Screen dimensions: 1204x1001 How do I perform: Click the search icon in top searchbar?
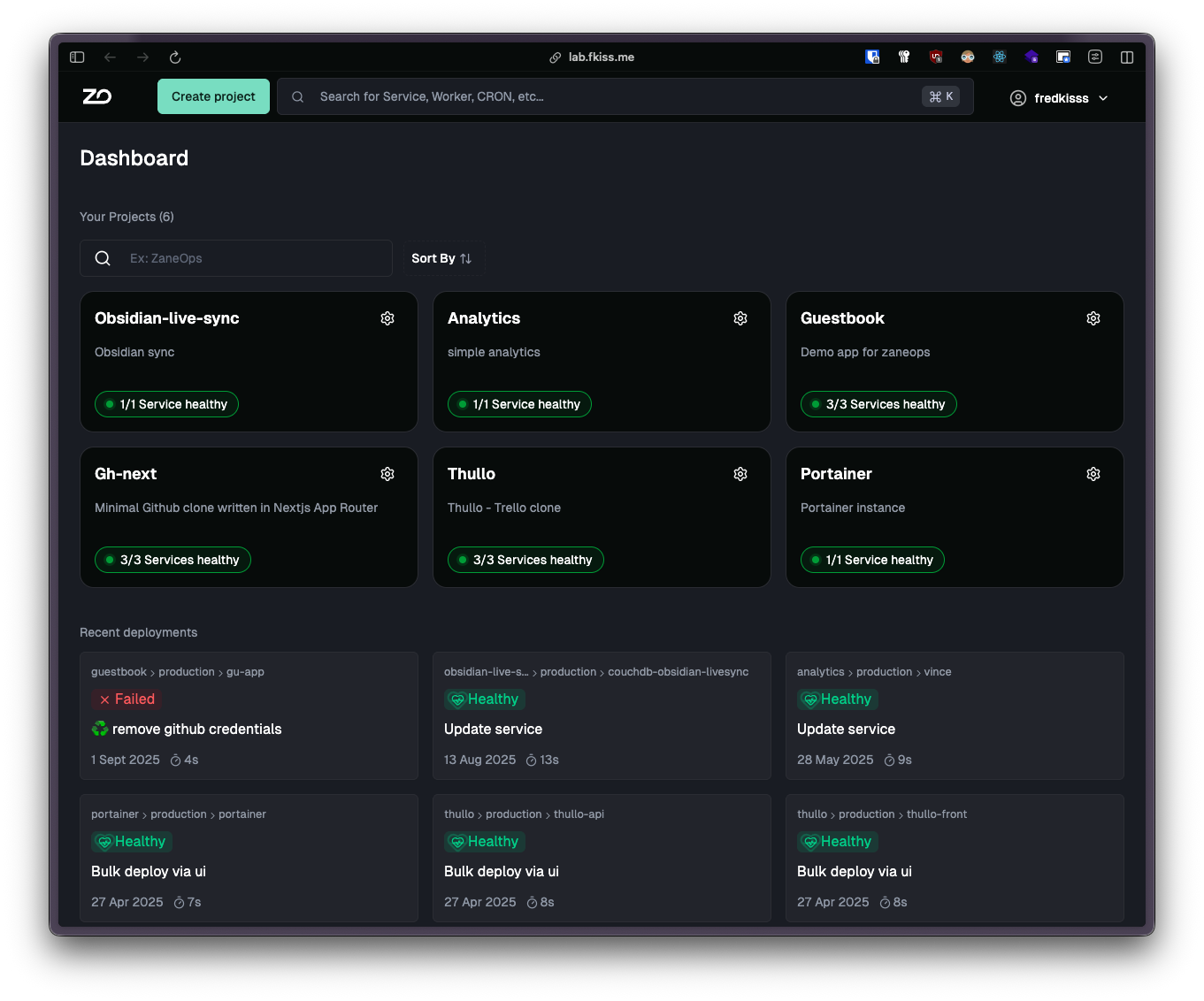298,97
